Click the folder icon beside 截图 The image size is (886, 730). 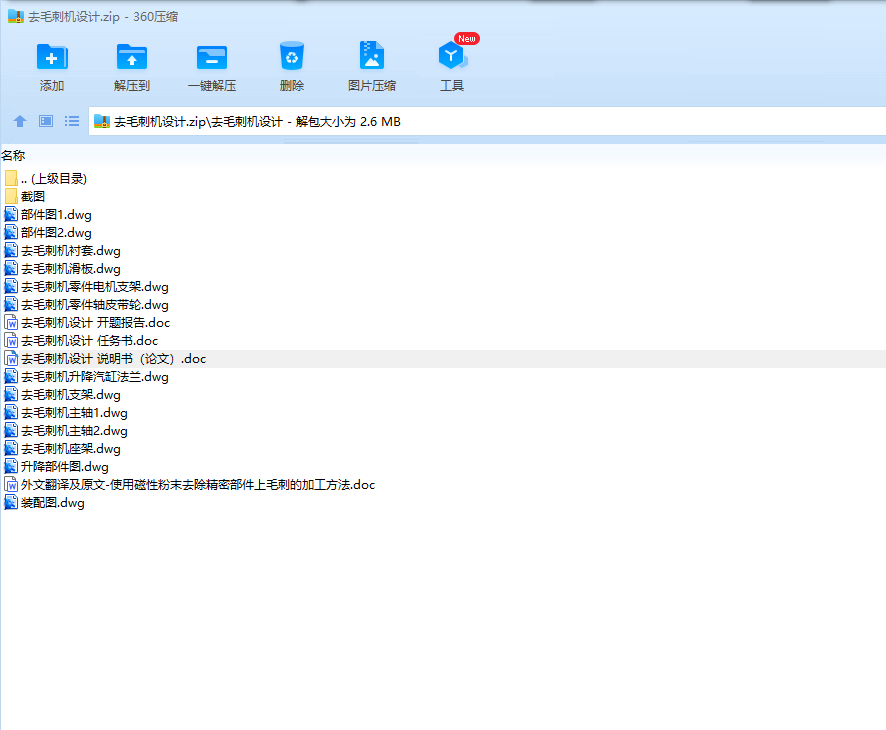coord(11,196)
